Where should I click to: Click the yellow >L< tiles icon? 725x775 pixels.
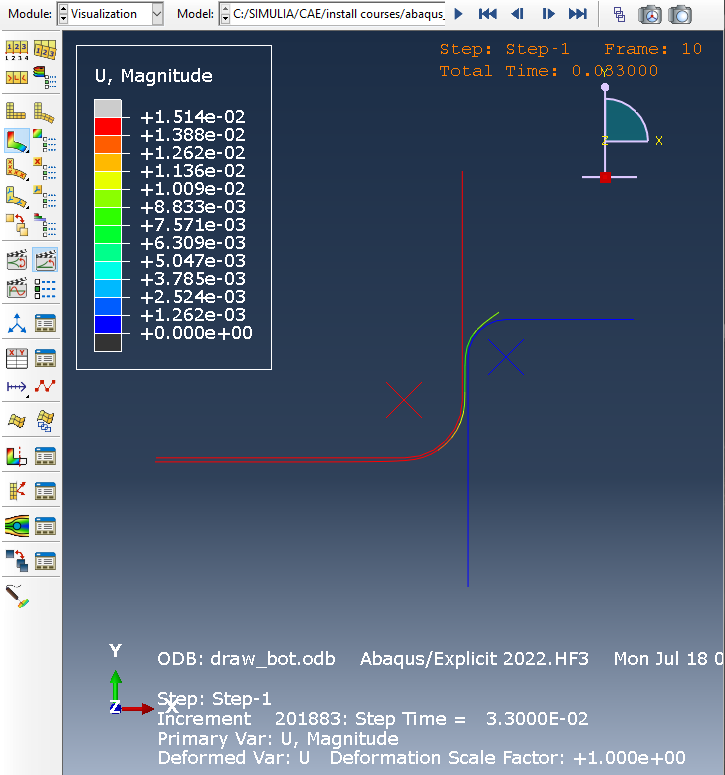click(17, 78)
